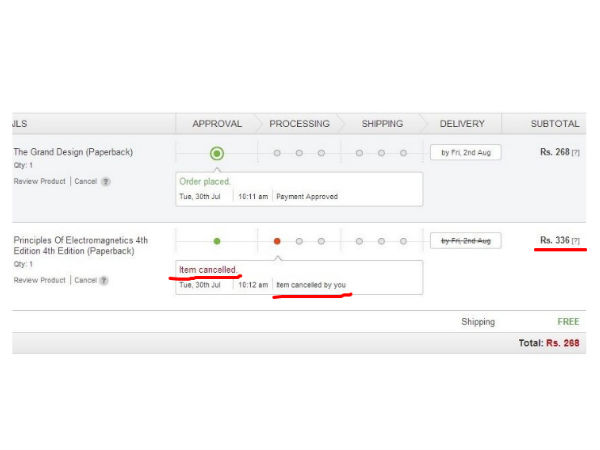Click the small green approval dot for Electromagnetics
Image resolution: width=600 pixels, height=450 pixels.
217,241
